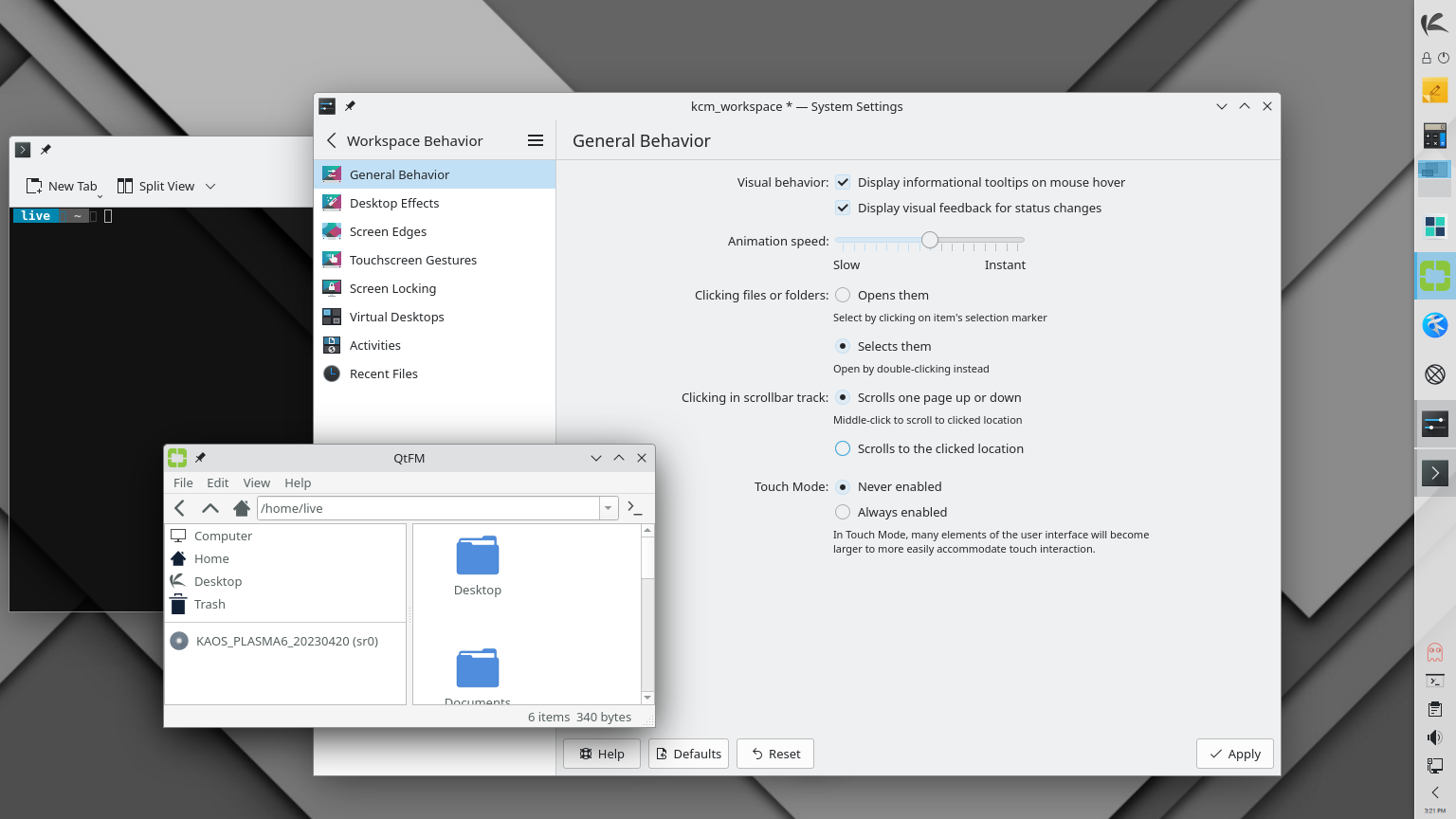The height and width of the screenshot is (819, 1456).
Task: Toggle visual feedback for status changes
Action: click(x=843, y=208)
